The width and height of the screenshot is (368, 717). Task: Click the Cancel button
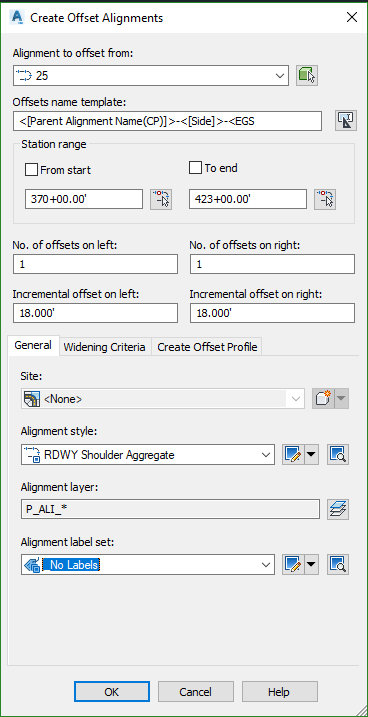196,692
